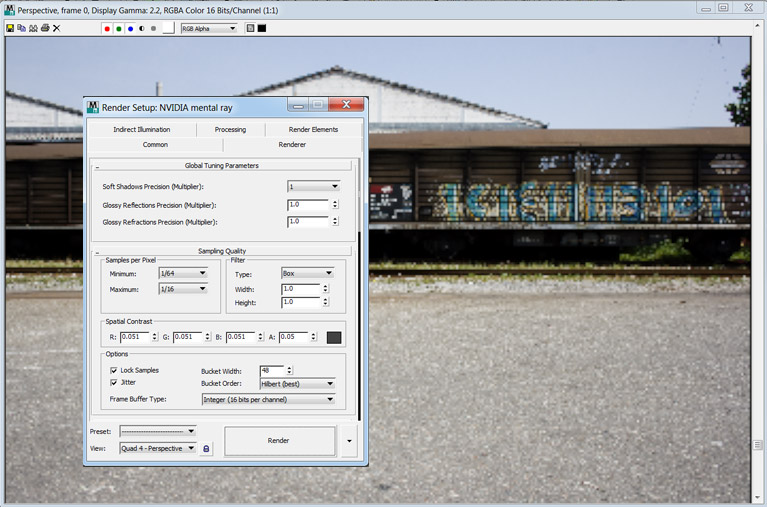Collapse the Global Tuning Parameters rollout

tap(222, 165)
